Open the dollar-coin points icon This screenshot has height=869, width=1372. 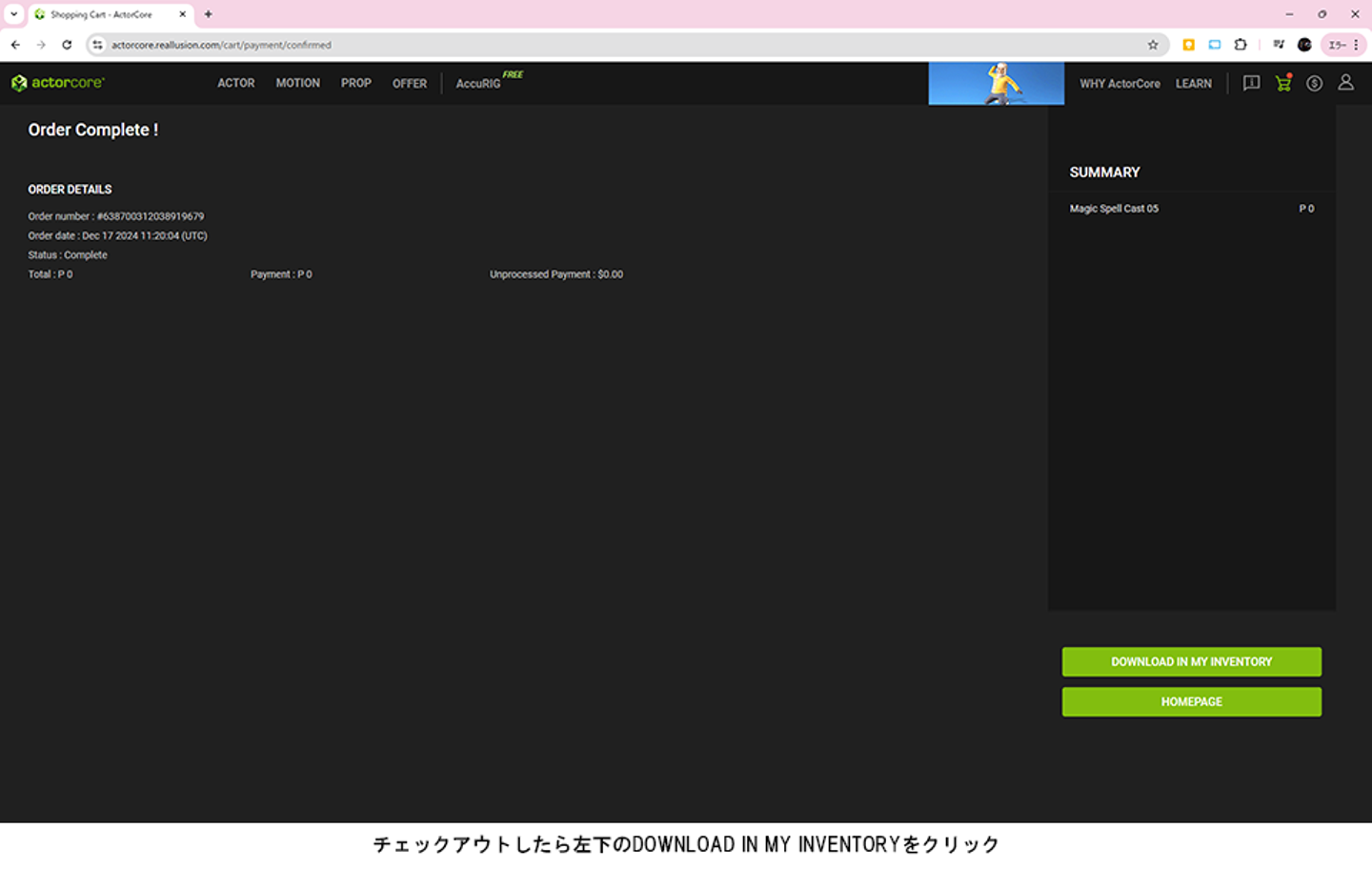[1315, 83]
